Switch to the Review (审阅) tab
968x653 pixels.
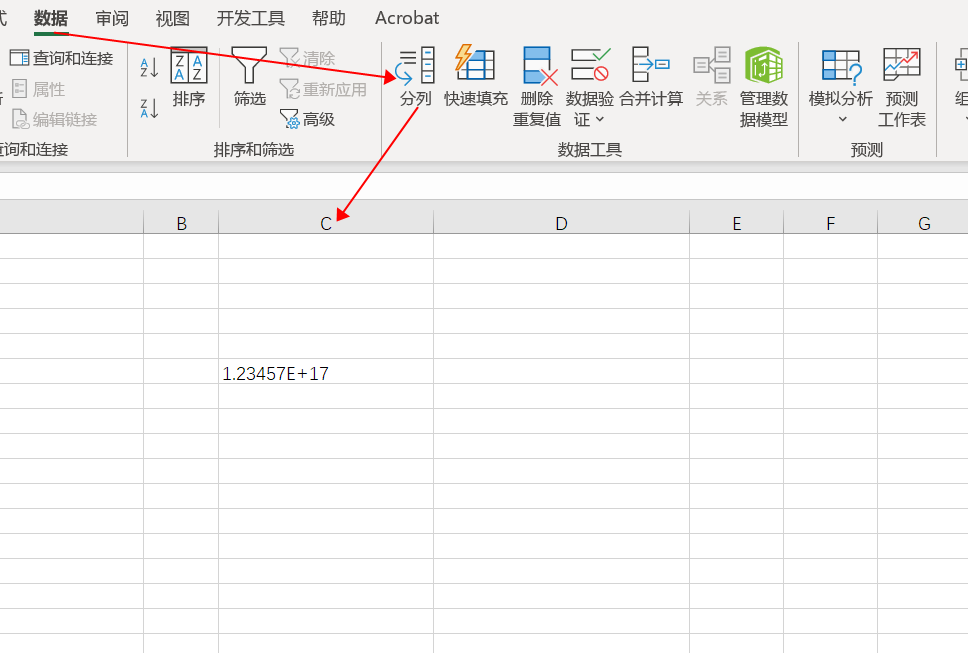[x=112, y=18]
